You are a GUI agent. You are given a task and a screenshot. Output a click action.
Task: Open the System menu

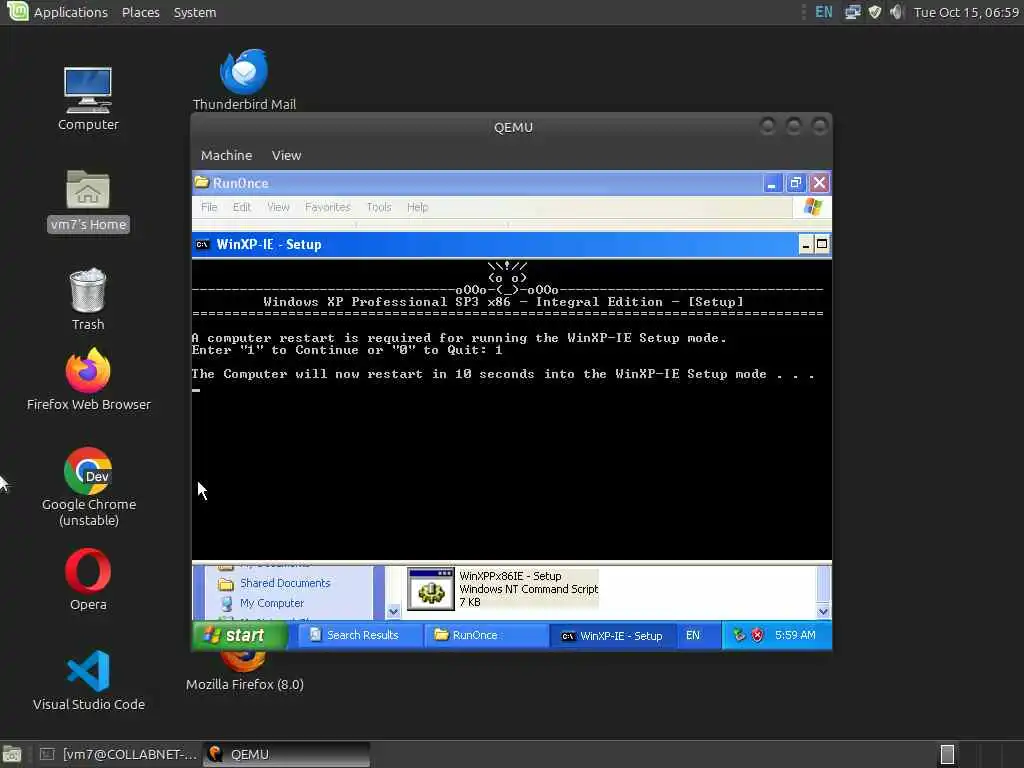tap(195, 12)
